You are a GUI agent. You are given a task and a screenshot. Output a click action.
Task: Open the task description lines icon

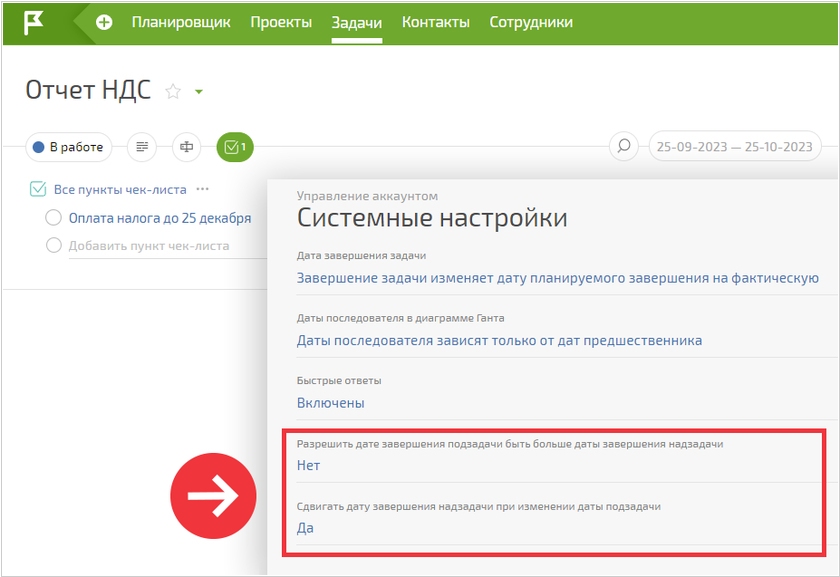[142, 147]
